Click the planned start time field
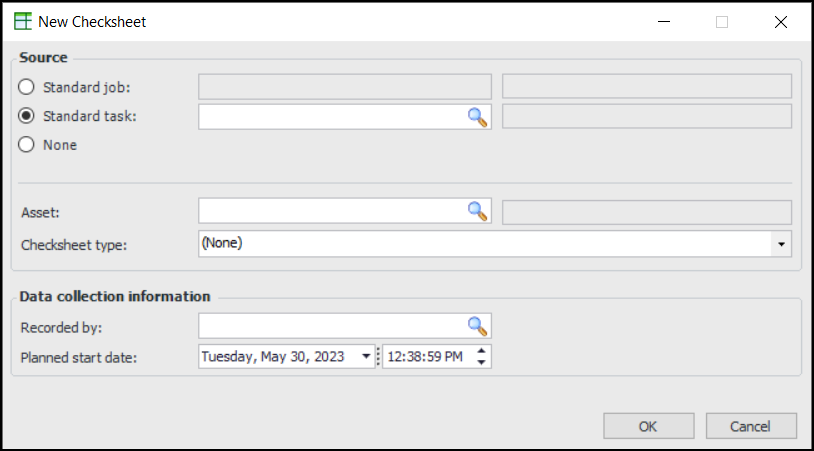 point(427,356)
